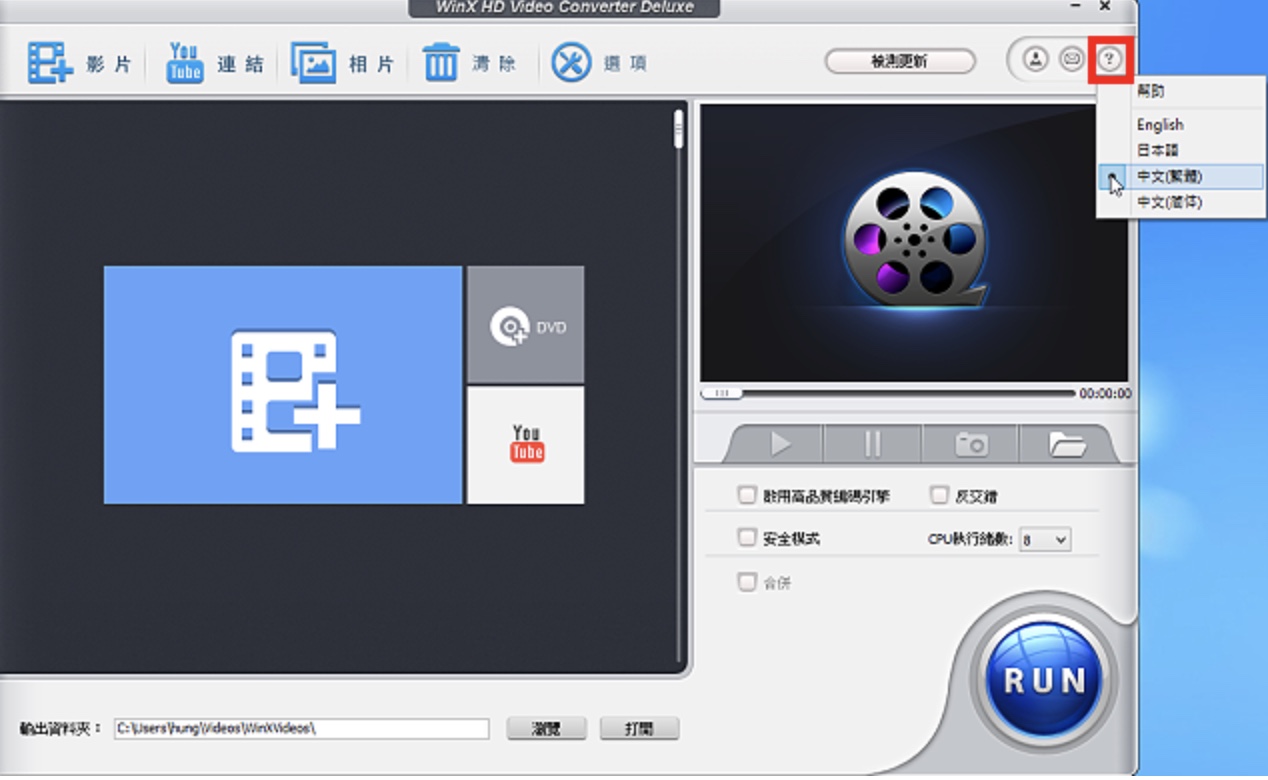The height and width of the screenshot is (780, 1268).
Task: Click the 相片 photo toolbar icon
Action: [314, 63]
